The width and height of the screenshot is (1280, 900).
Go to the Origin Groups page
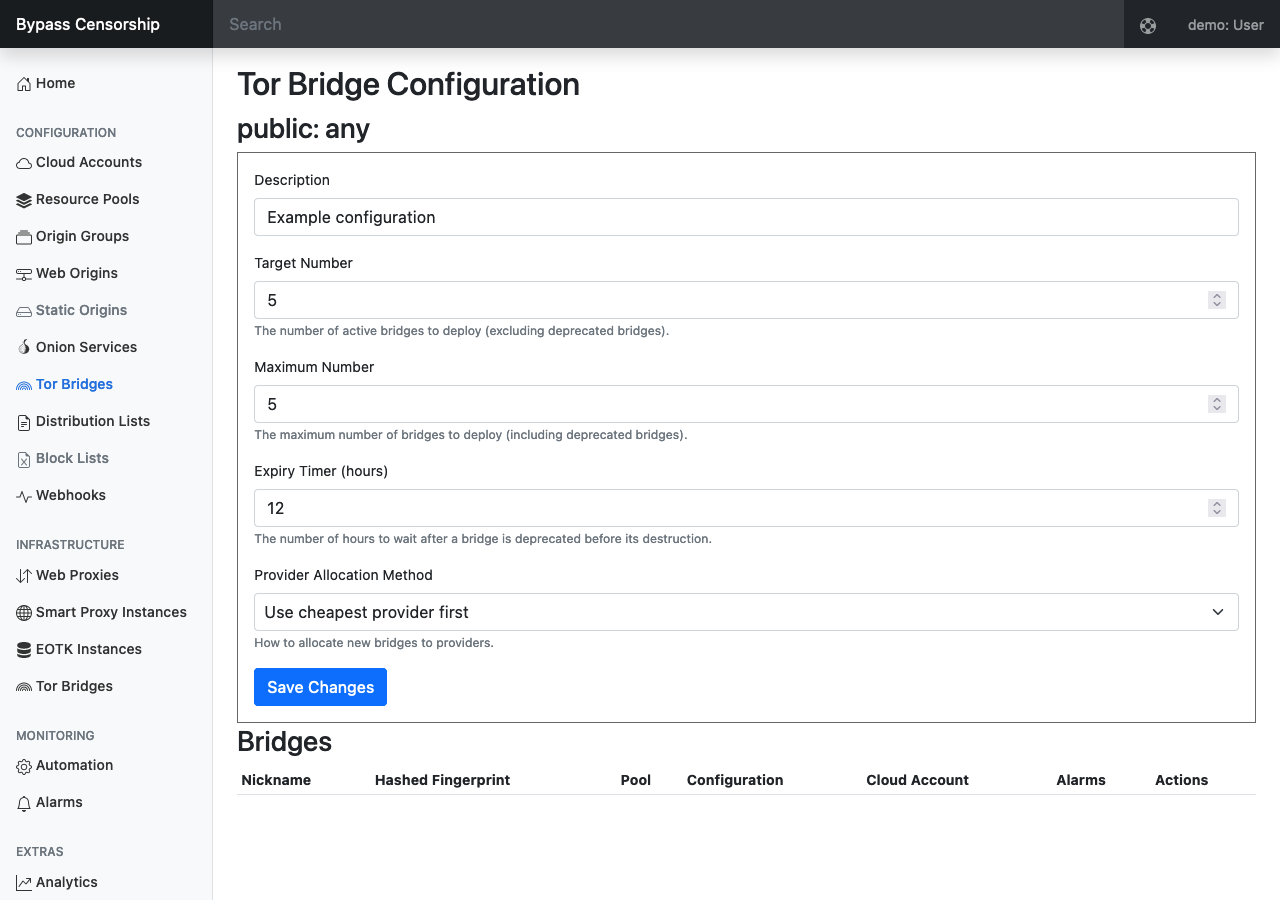(82, 236)
